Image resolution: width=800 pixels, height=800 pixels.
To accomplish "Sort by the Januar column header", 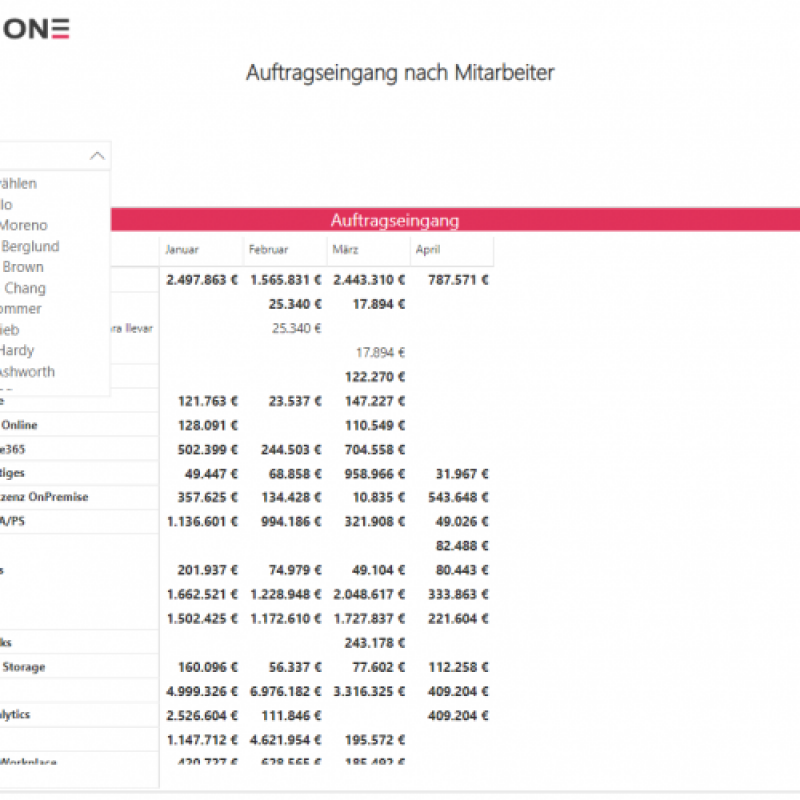I will click(182, 250).
